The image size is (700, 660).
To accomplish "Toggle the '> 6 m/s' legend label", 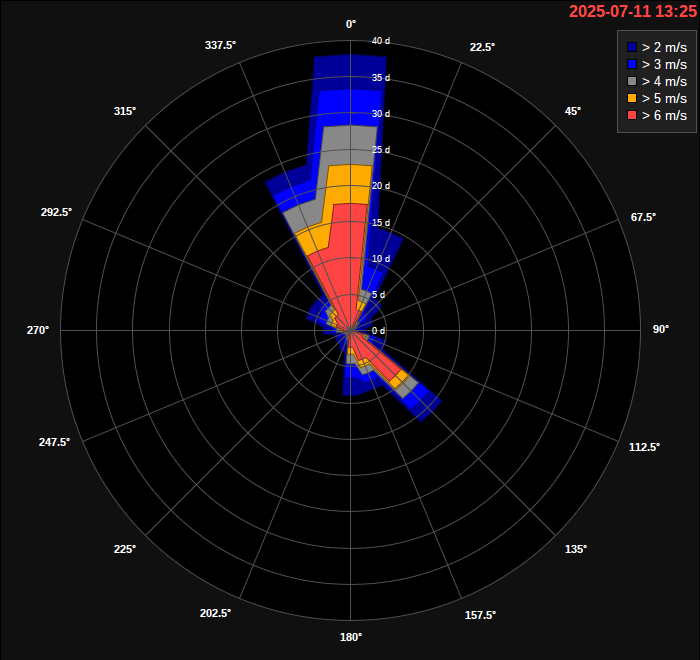I will [x=664, y=115].
